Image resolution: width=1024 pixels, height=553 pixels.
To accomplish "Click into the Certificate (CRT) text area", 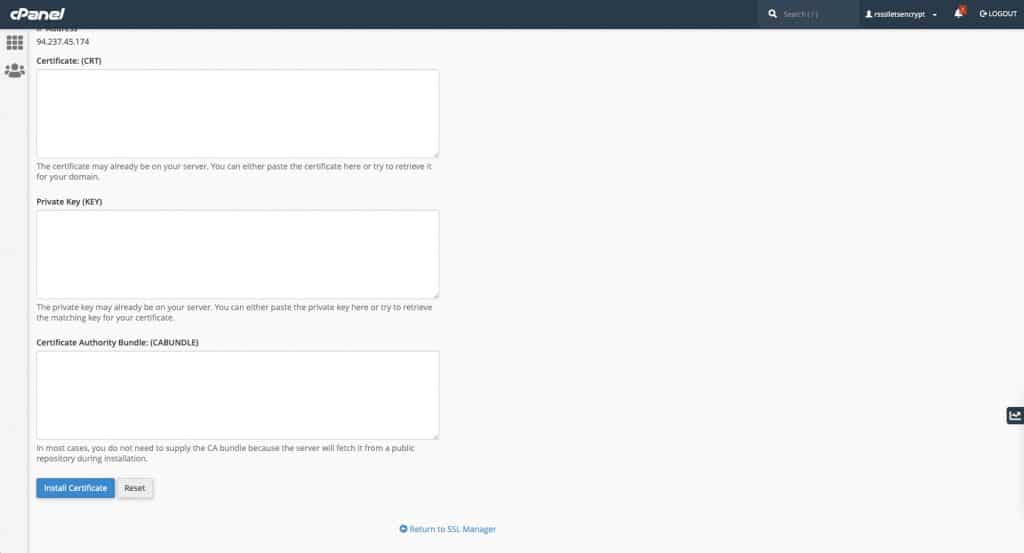I will pos(238,114).
